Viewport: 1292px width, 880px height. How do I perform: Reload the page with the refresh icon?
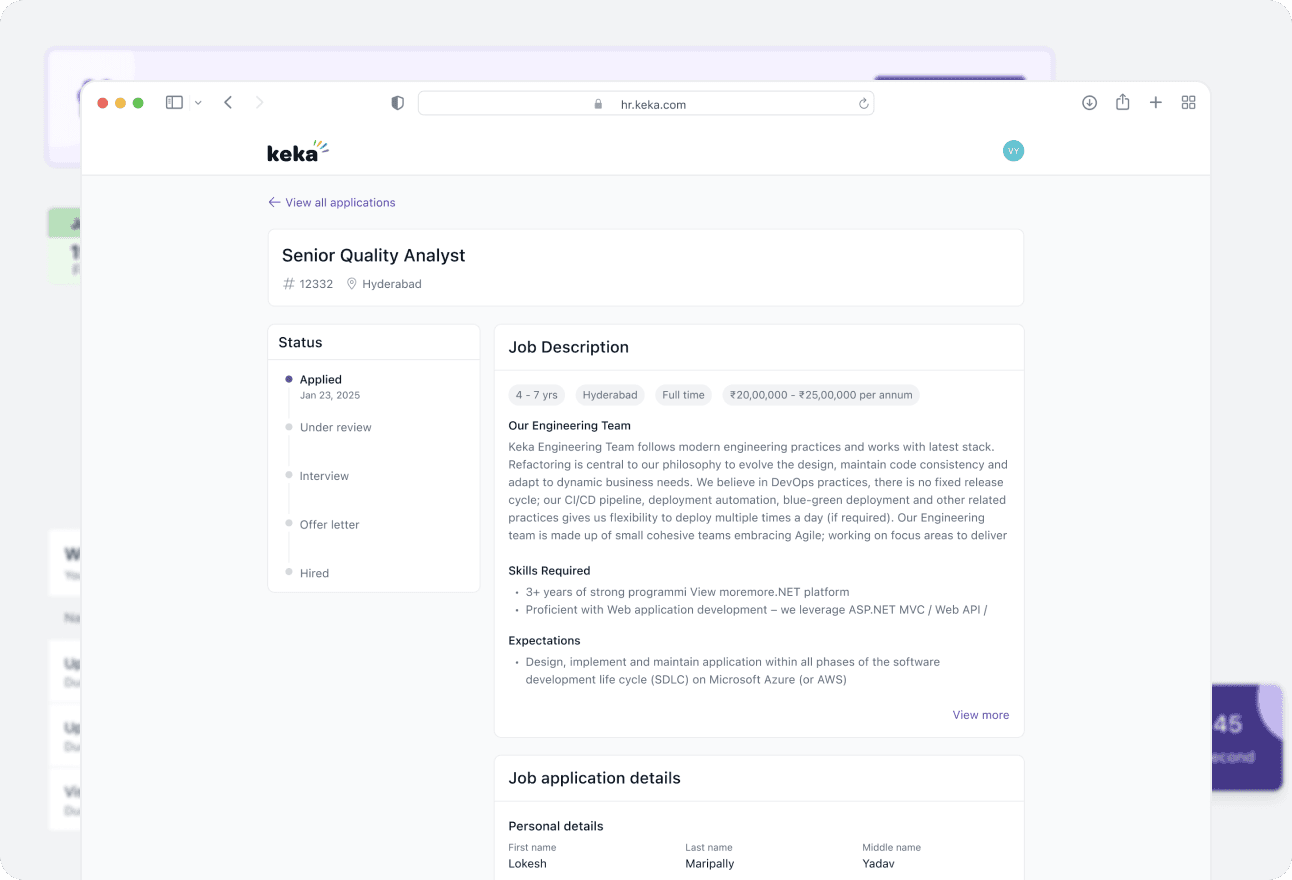863,103
